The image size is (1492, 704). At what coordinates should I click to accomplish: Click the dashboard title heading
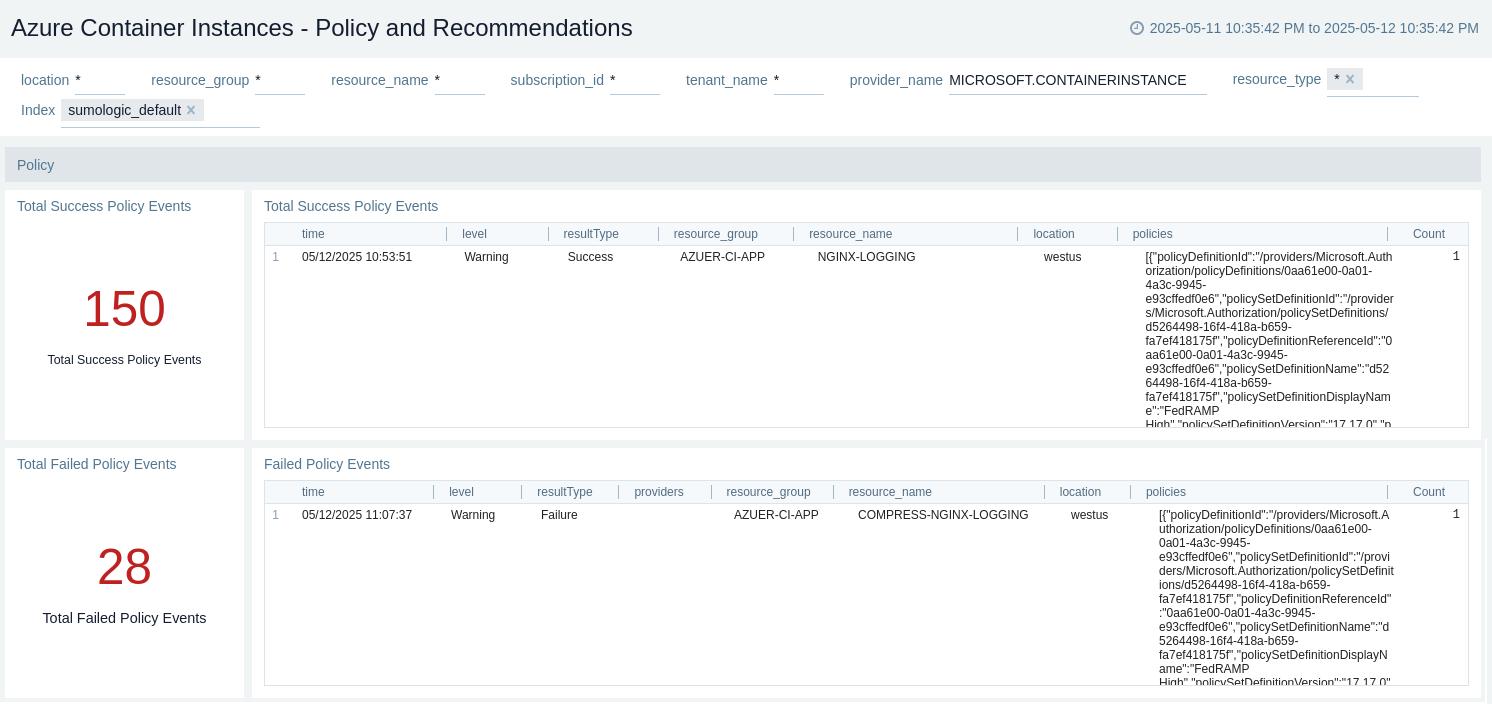pyautogui.click(x=322, y=28)
